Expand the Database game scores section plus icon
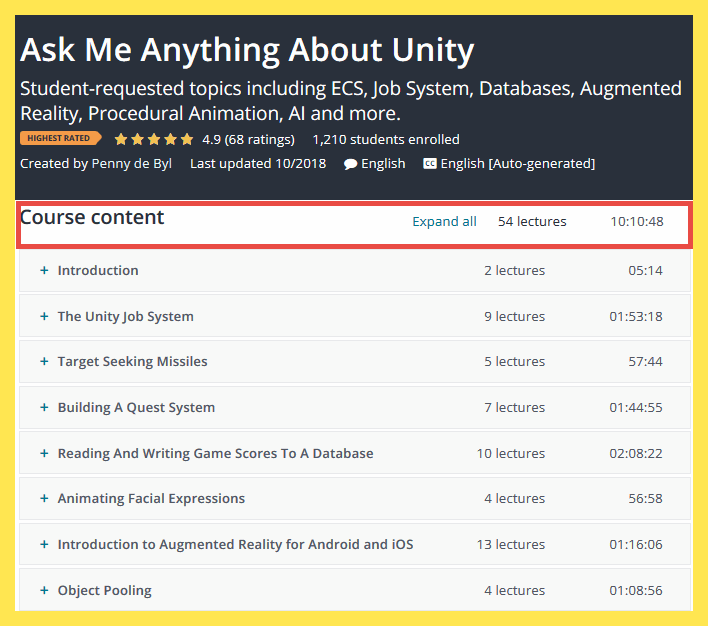 click(44, 453)
